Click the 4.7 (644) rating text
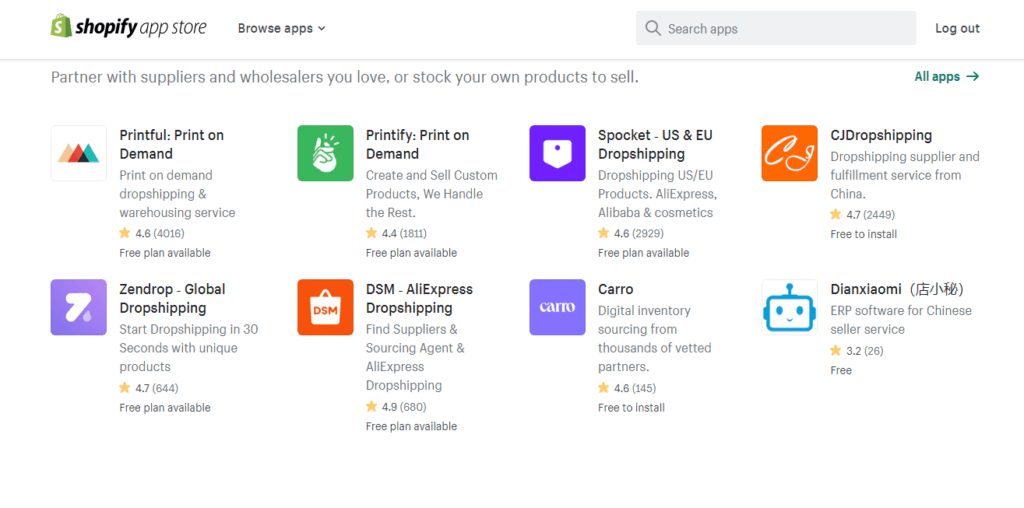Viewport: 1024px width, 508px height. click(x=157, y=388)
